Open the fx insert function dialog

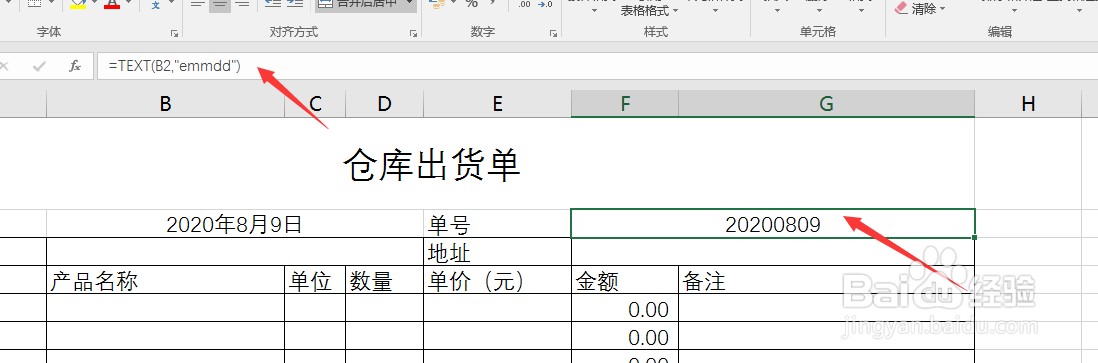point(75,66)
